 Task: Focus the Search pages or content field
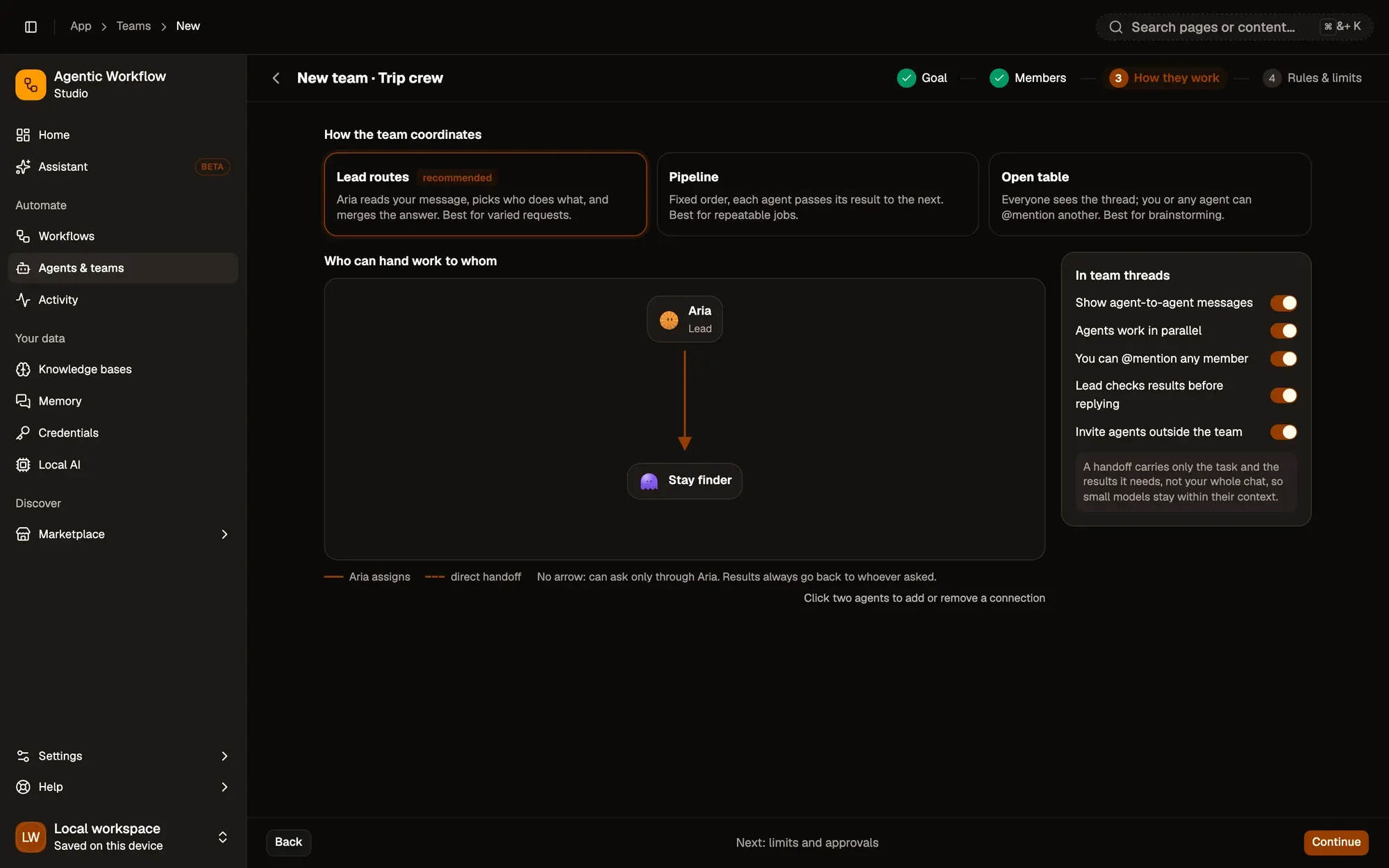click(1234, 27)
